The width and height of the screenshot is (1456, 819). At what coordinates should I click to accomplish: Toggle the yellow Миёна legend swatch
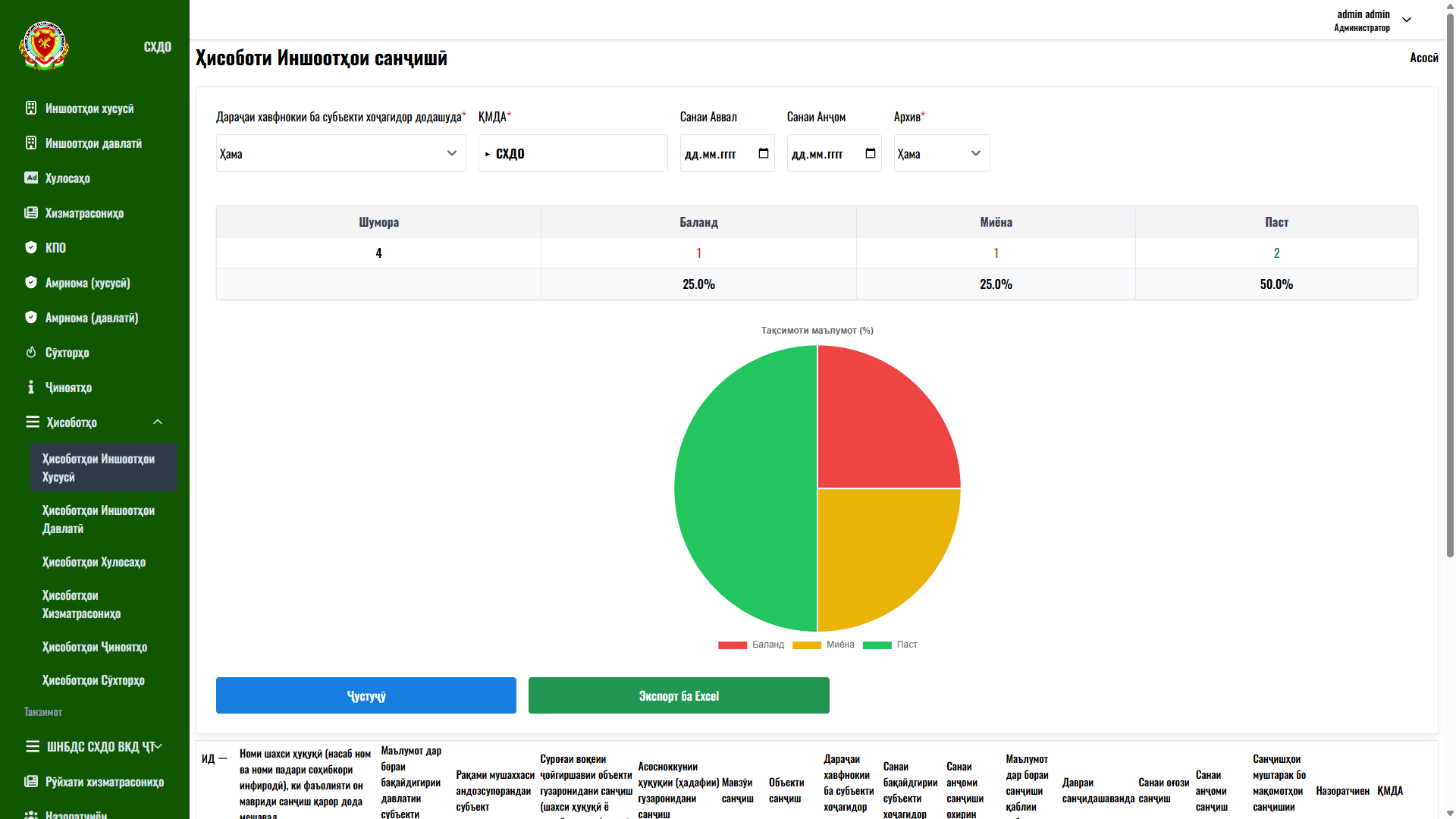pyautogui.click(x=807, y=645)
